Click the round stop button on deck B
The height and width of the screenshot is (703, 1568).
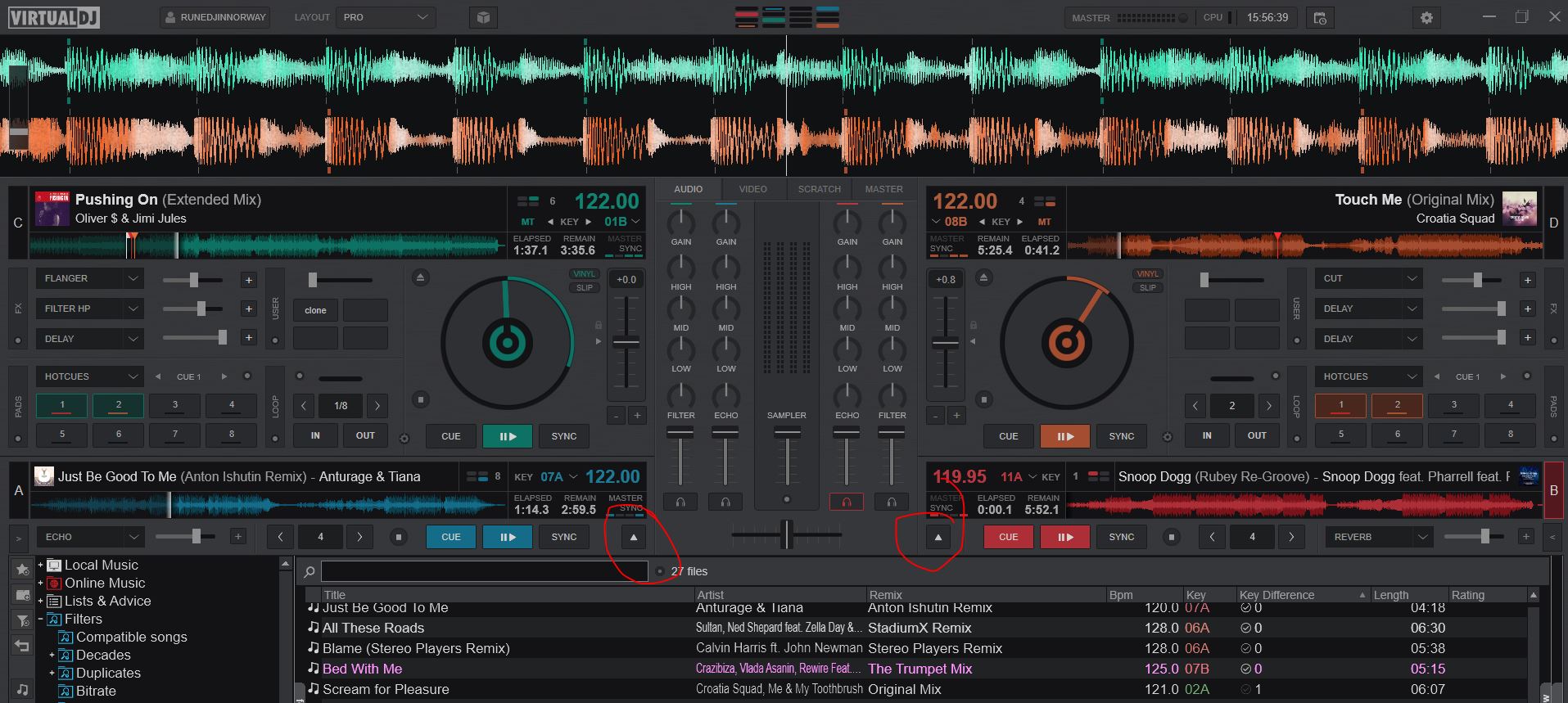coord(1172,537)
